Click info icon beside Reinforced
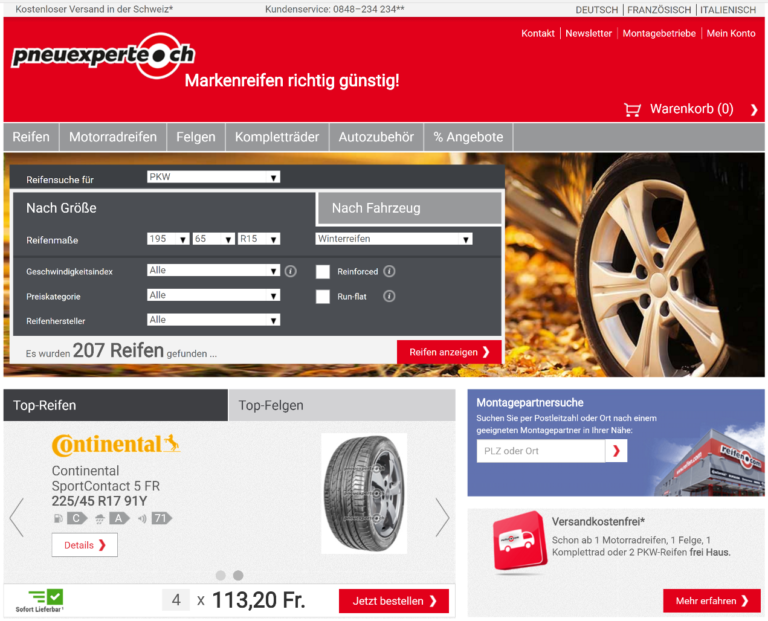Viewport: 768px width, 621px height. (x=389, y=271)
